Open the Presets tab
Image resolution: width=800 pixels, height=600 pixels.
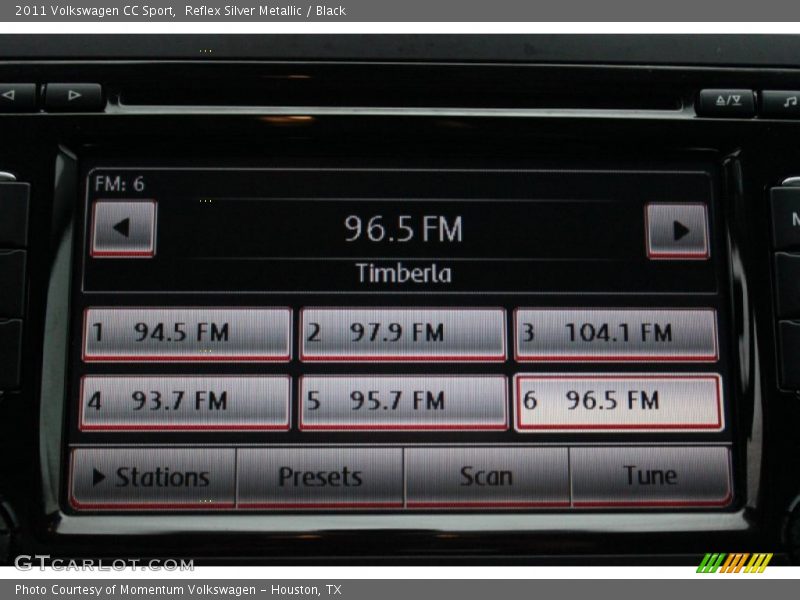tap(319, 477)
